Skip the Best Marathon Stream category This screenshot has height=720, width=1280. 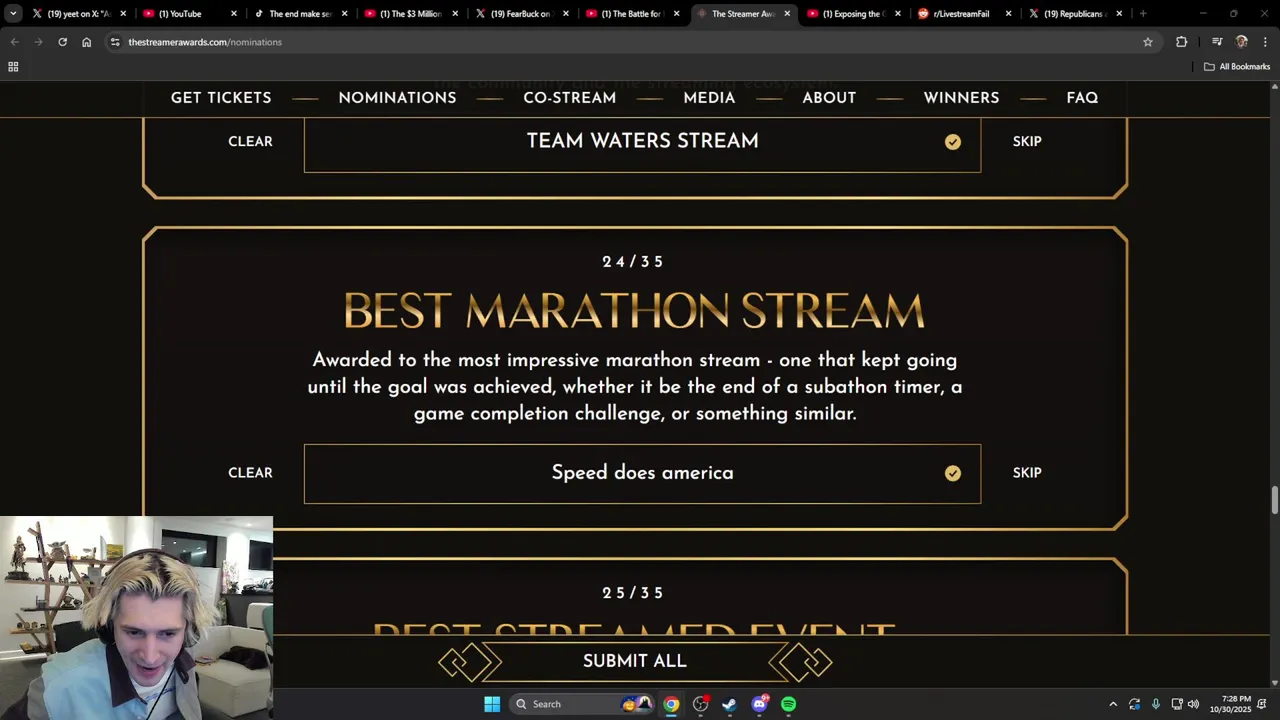click(x=1027, y=473)
